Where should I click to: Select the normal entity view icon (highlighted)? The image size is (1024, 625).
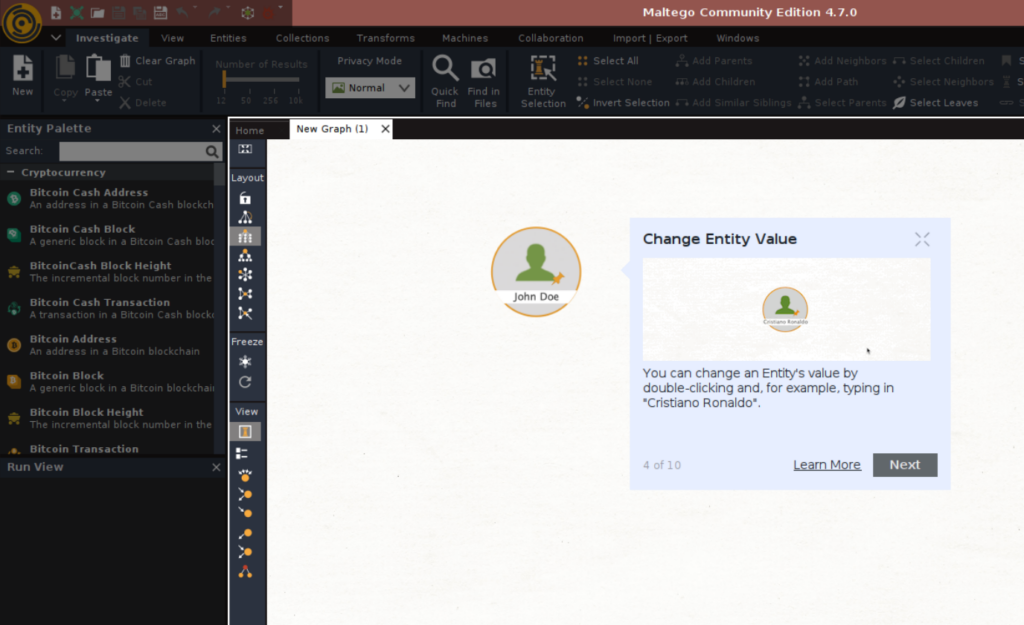pos(245,432)
